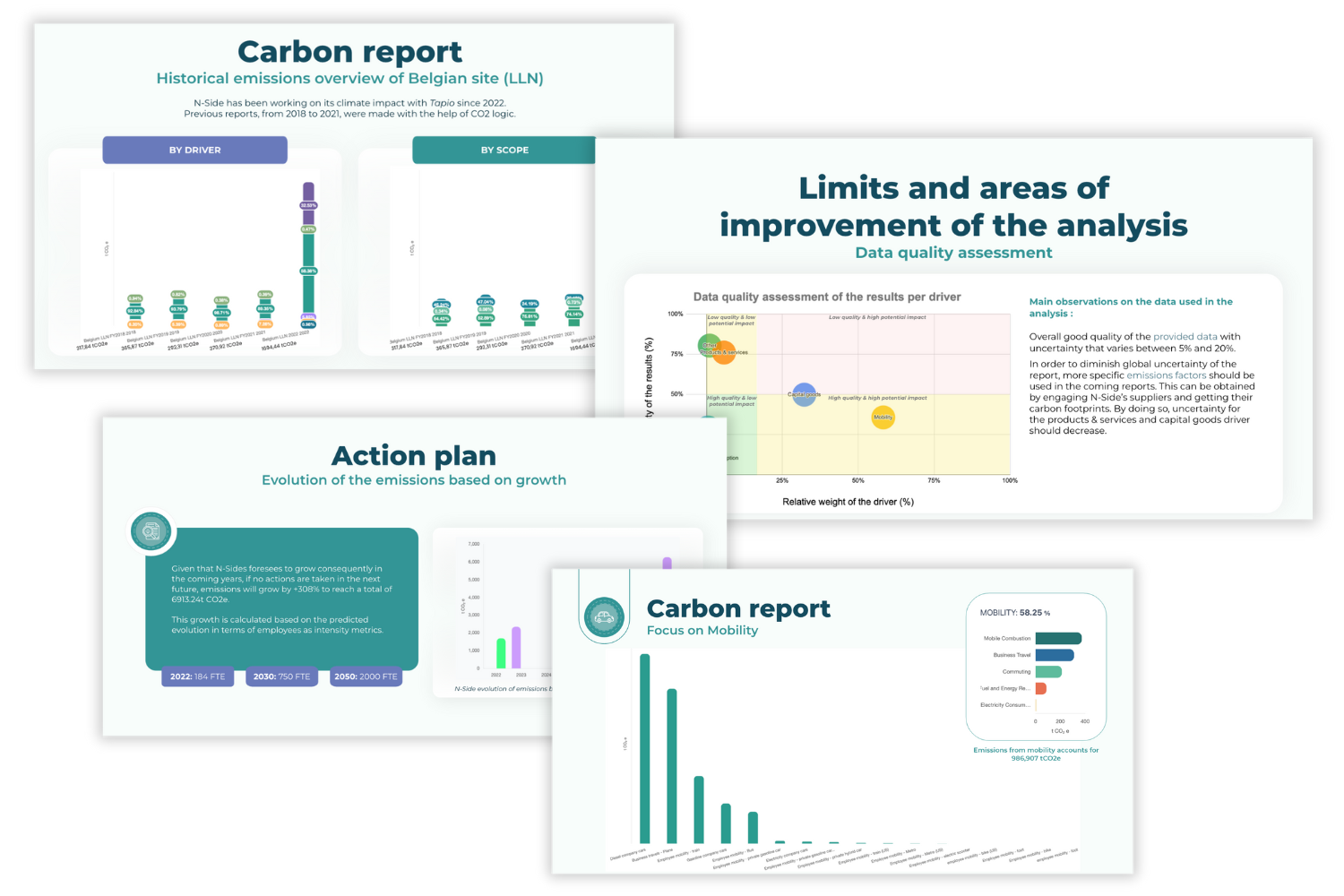Click the 'Action plan' title
Image resolution: width=1344 pixels, height=896 pixels.
click(414, 455)
